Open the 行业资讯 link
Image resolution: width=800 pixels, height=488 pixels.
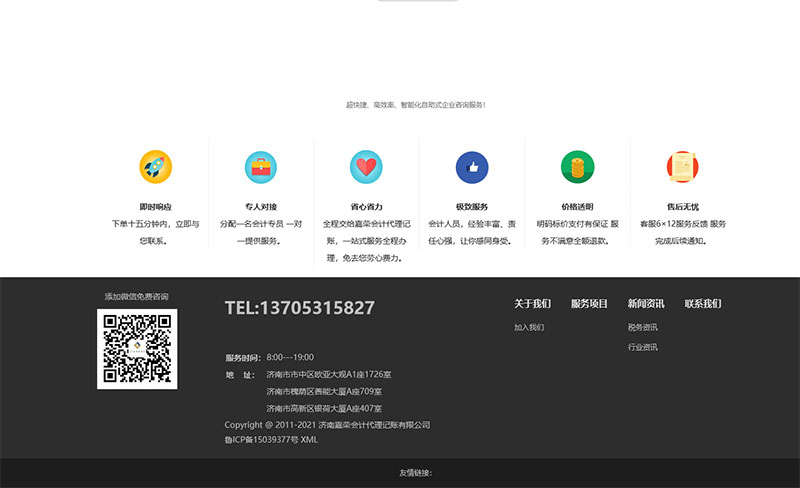[643, 347]
